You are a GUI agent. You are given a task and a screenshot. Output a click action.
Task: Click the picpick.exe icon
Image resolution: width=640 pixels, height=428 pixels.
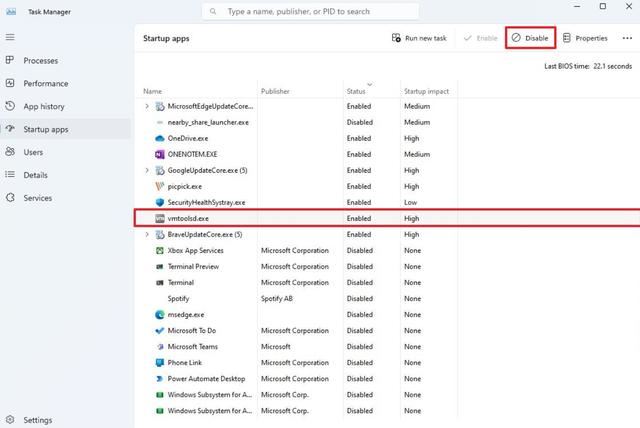coord(160,186)
